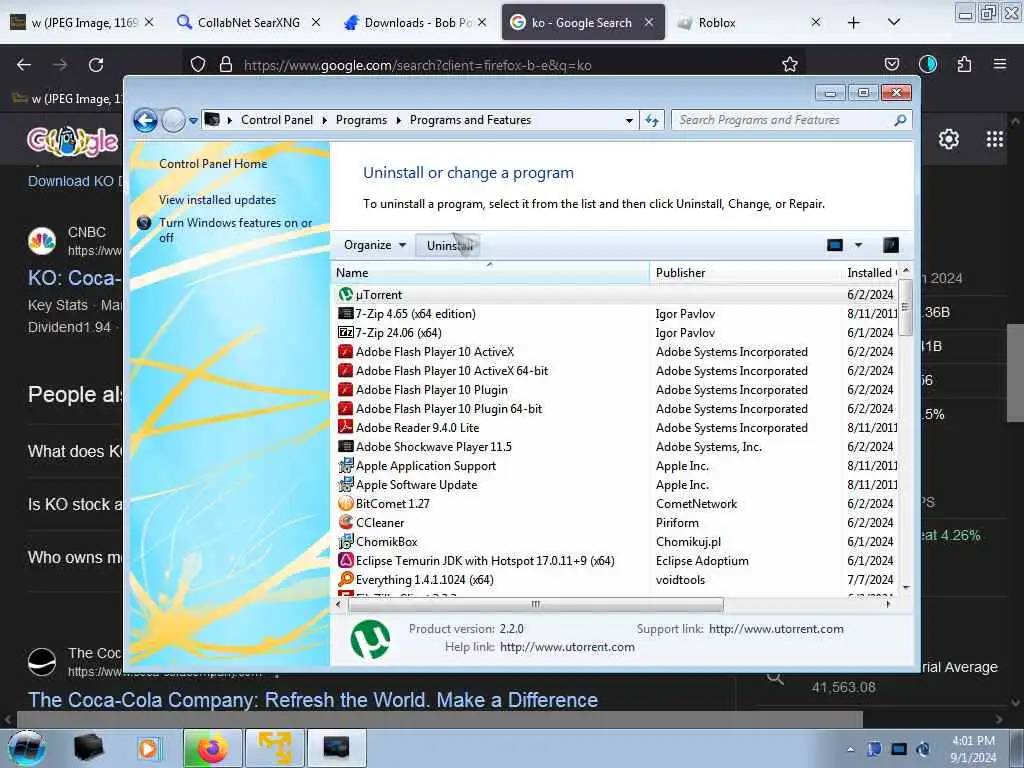Click the Firefox taskbar icon
This screenshot has width=1024, height=768.
212,748
